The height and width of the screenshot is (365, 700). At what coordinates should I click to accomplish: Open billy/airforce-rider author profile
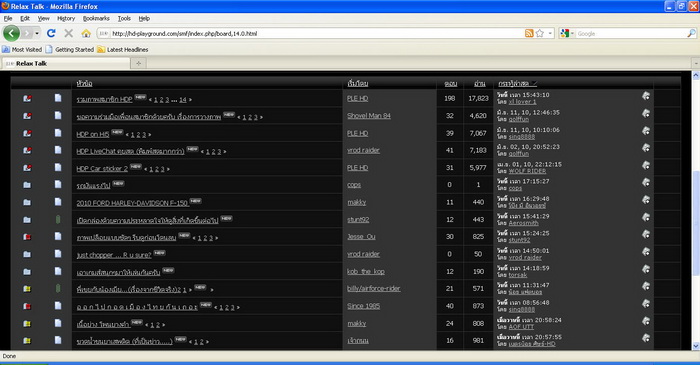click(374, 288)
